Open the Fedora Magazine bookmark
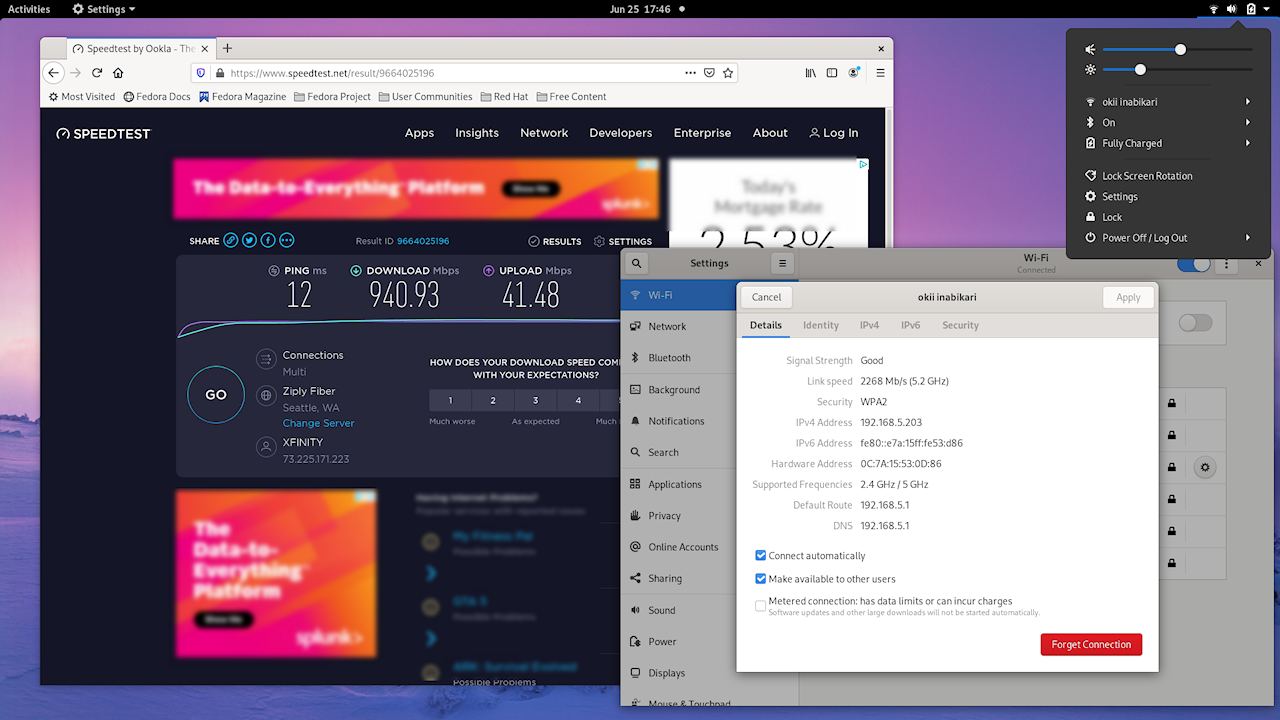Image resolution: width=1280 pixels, height=720 pixels. [x=243, y=97]
